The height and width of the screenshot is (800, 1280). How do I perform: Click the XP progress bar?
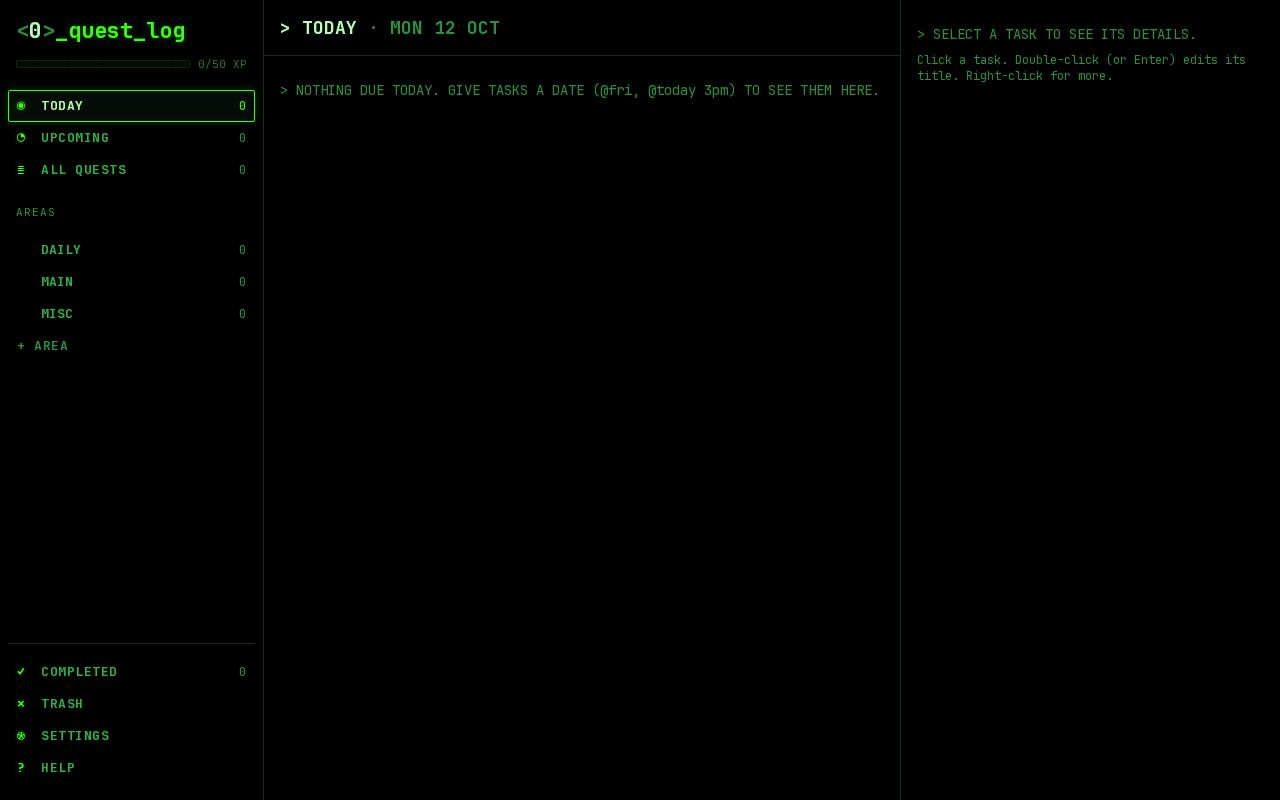pos(103,64)
